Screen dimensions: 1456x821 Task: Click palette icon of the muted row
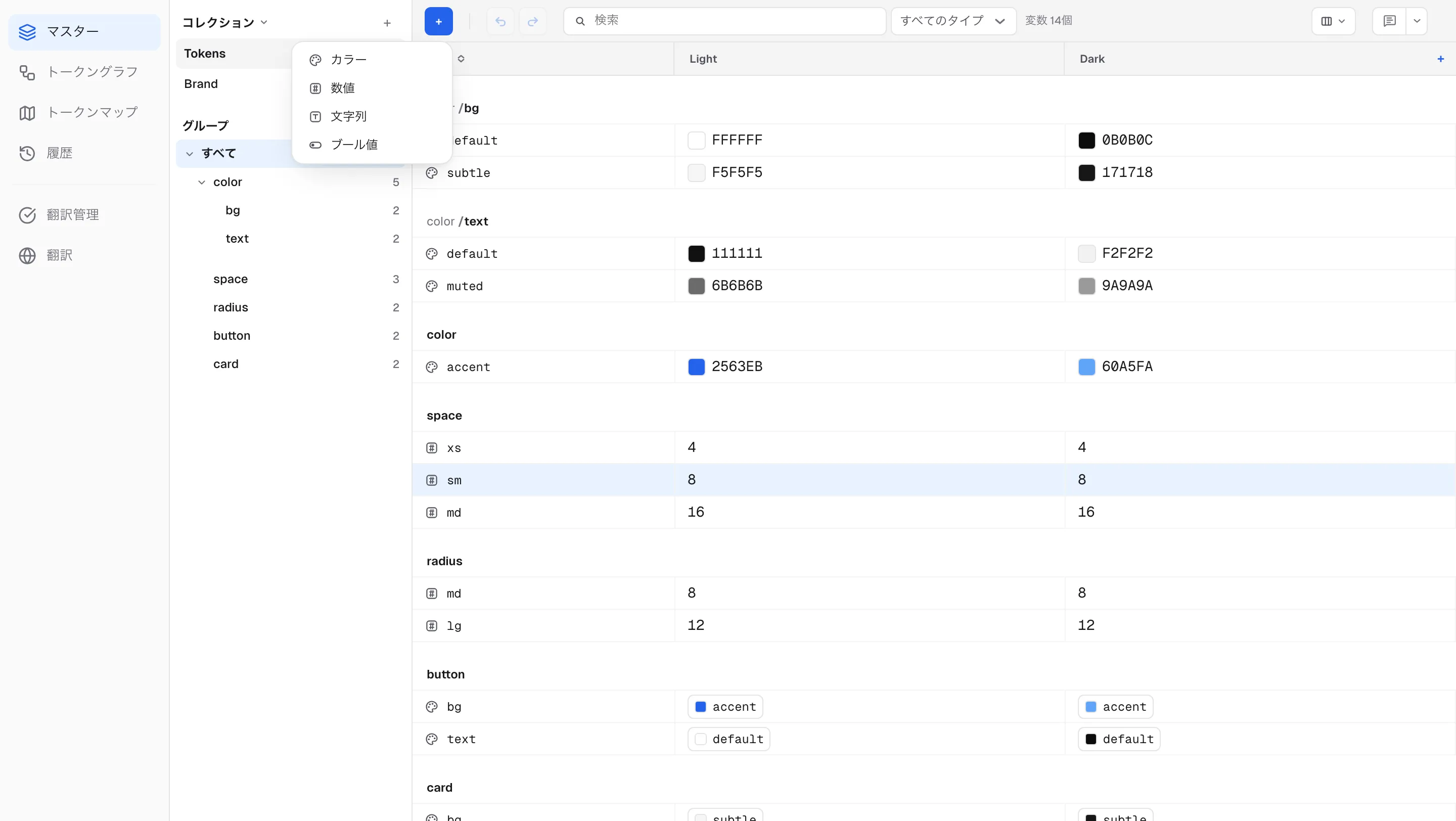pos(432,286)
